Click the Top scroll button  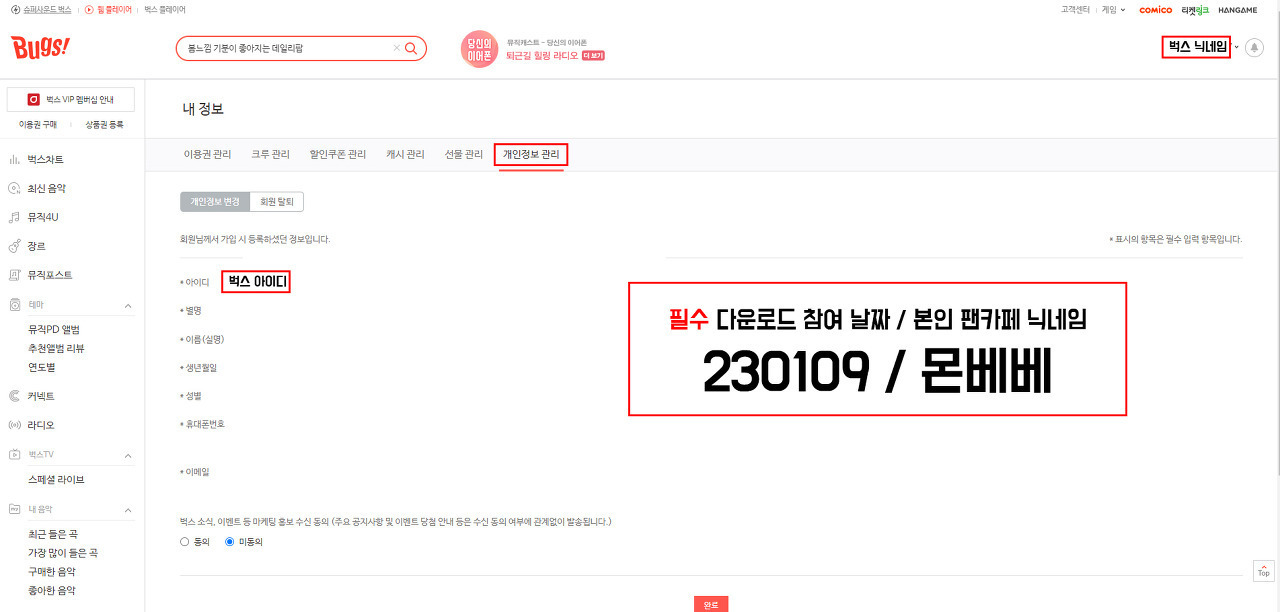[1263, 570]
